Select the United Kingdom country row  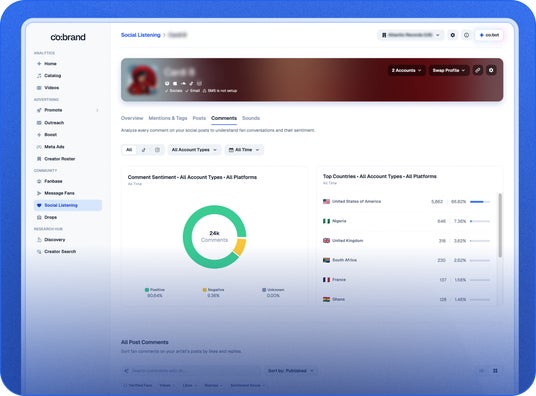[407, 241]
